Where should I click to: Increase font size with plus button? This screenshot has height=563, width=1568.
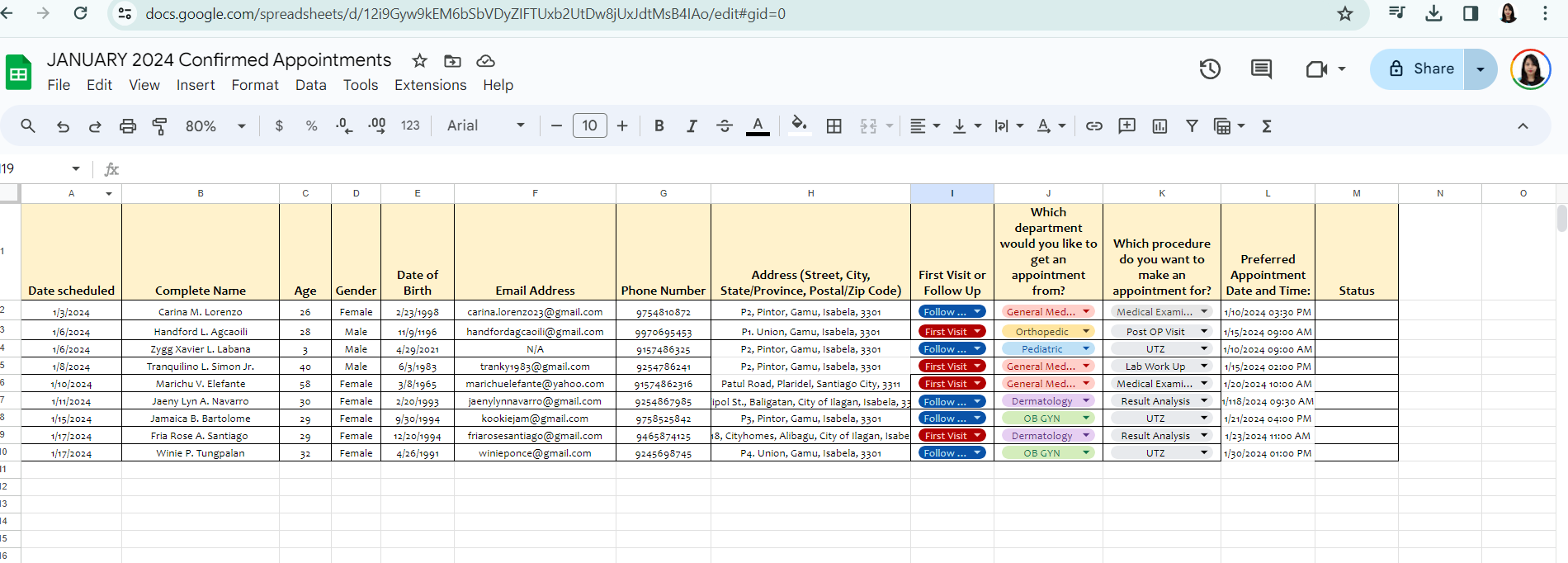(622, 126)
